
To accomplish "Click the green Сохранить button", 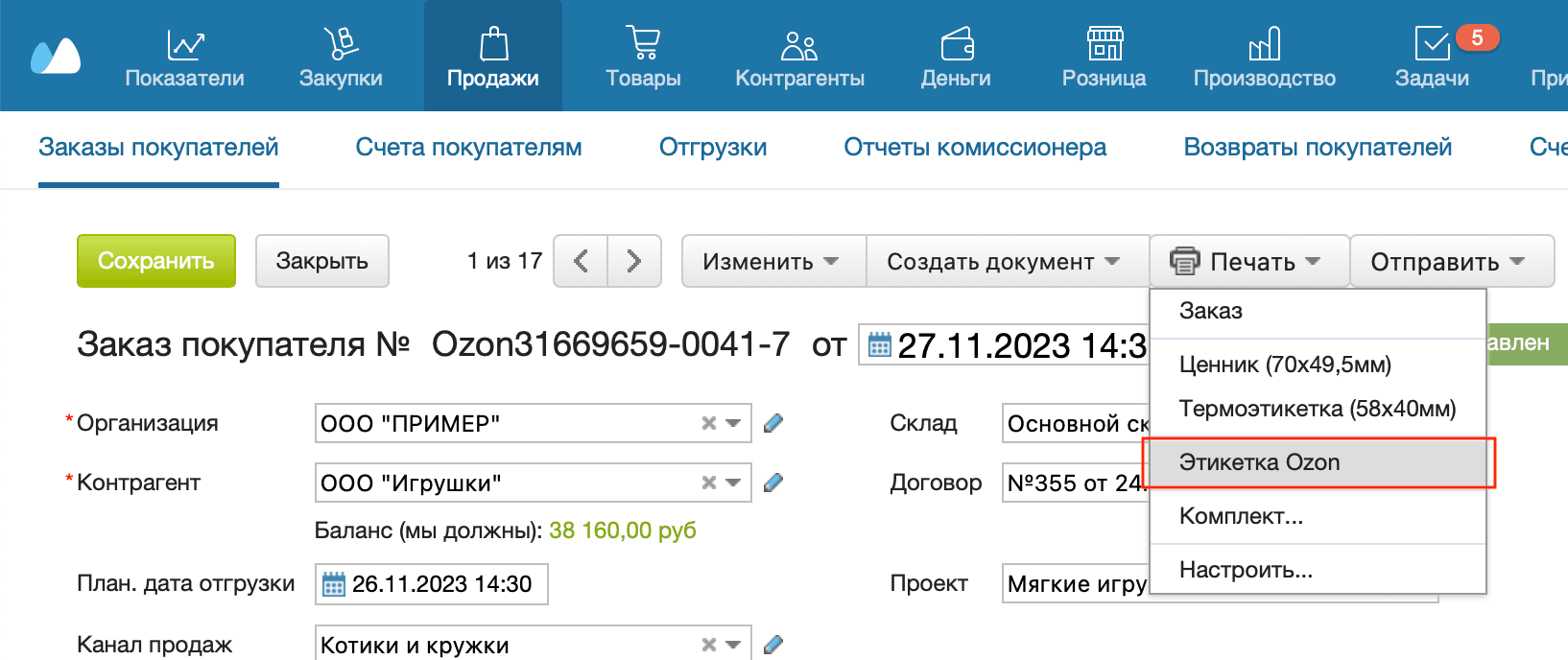I will [156, 261].
